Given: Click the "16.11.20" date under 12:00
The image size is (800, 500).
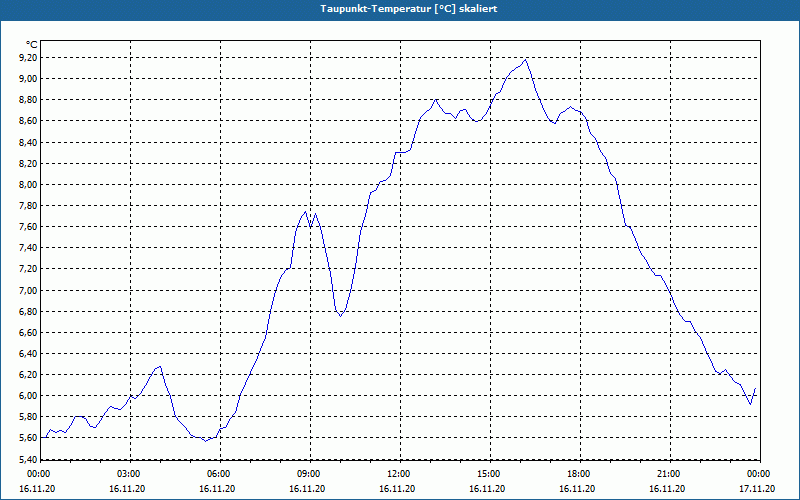Looking at the screenshot, I should coord(397,489).
